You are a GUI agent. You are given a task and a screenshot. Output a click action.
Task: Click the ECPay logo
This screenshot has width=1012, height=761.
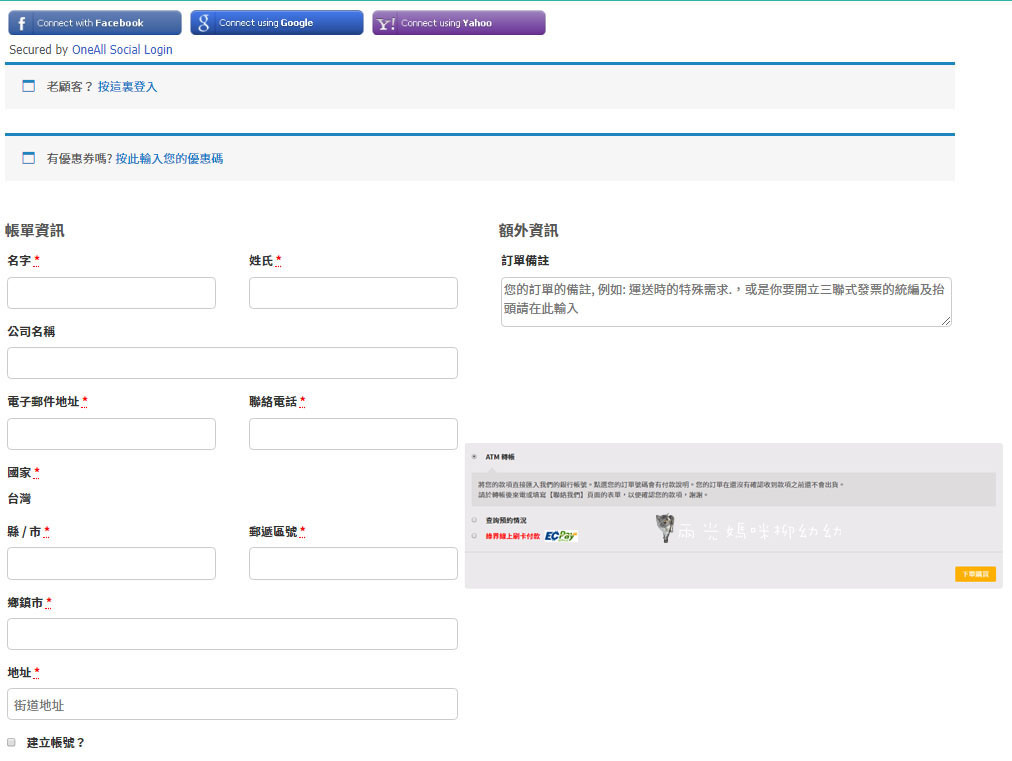(561, 536)
